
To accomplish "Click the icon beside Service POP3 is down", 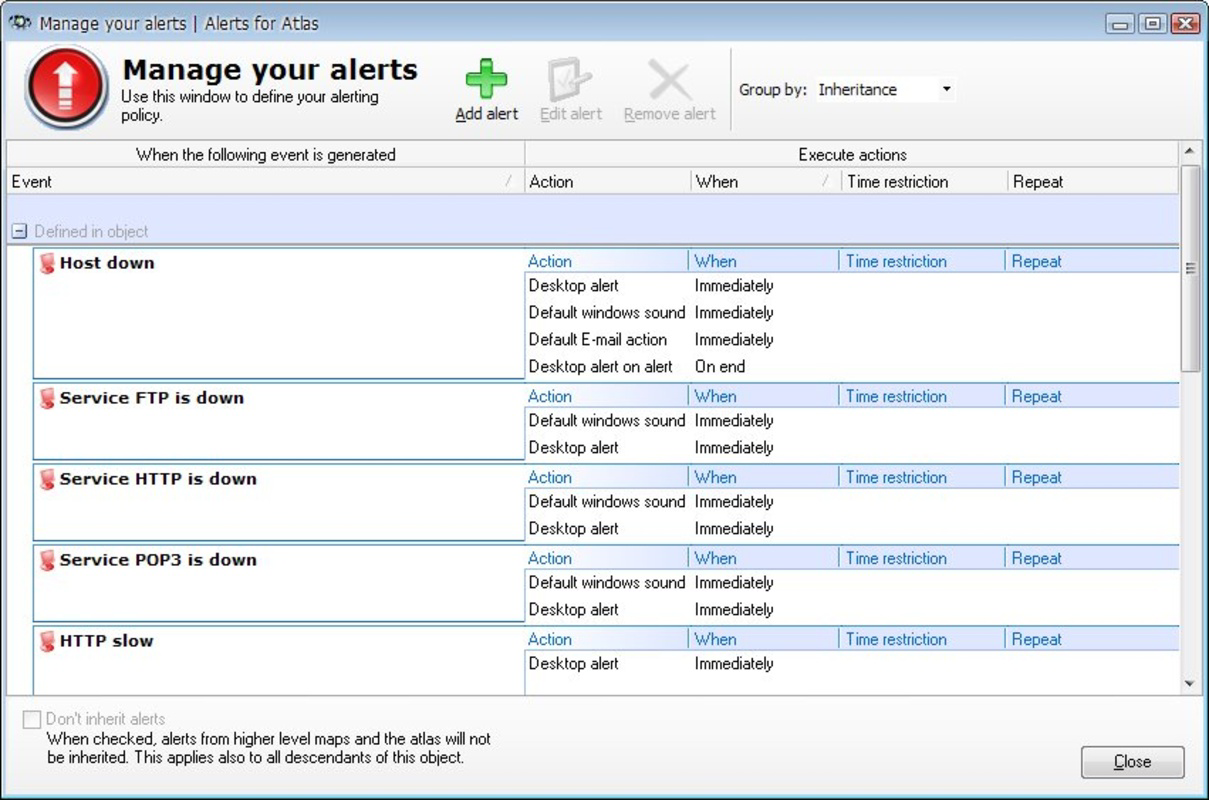I will click(x=47, y=560).
